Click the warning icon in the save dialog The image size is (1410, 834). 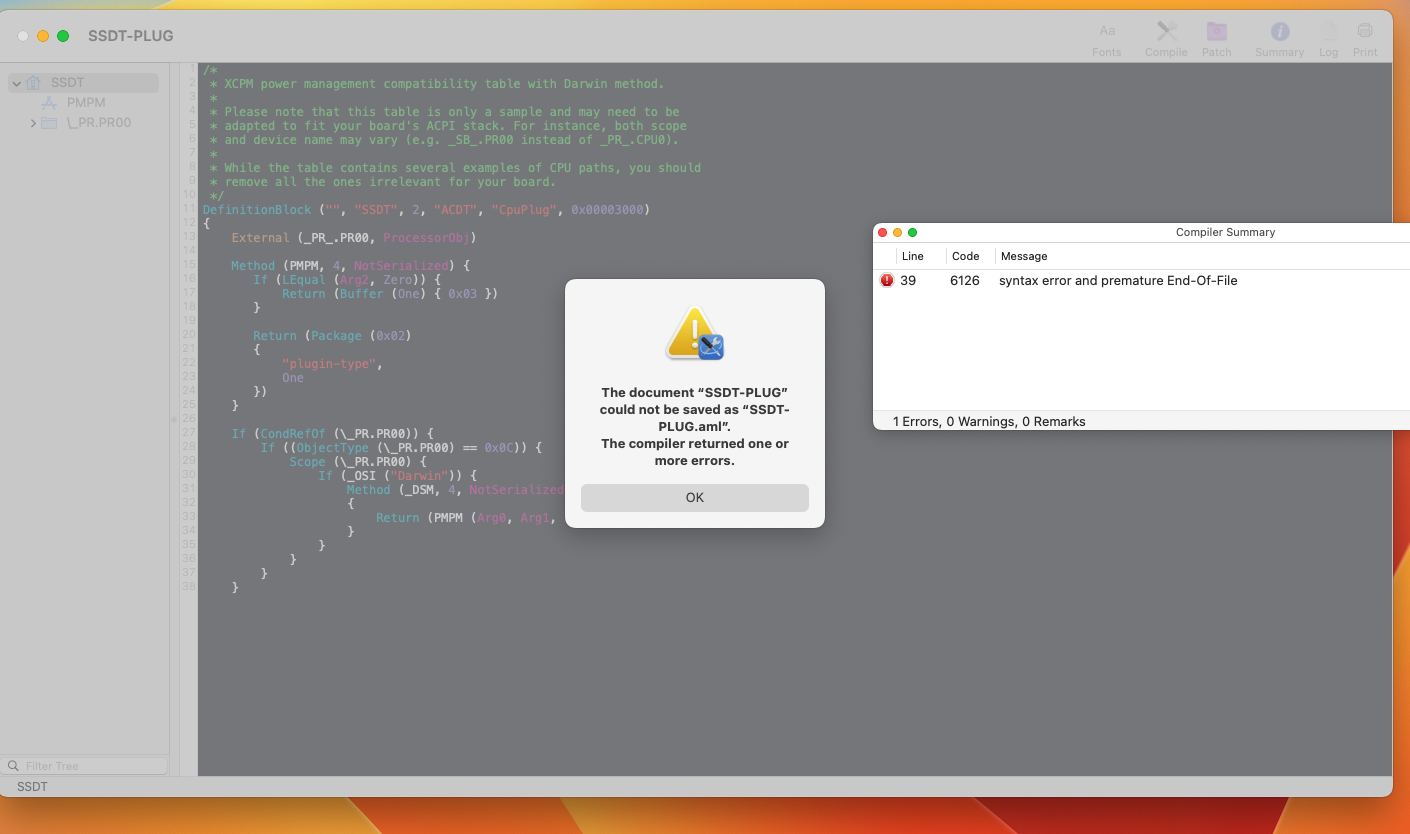tap(694, 334)
